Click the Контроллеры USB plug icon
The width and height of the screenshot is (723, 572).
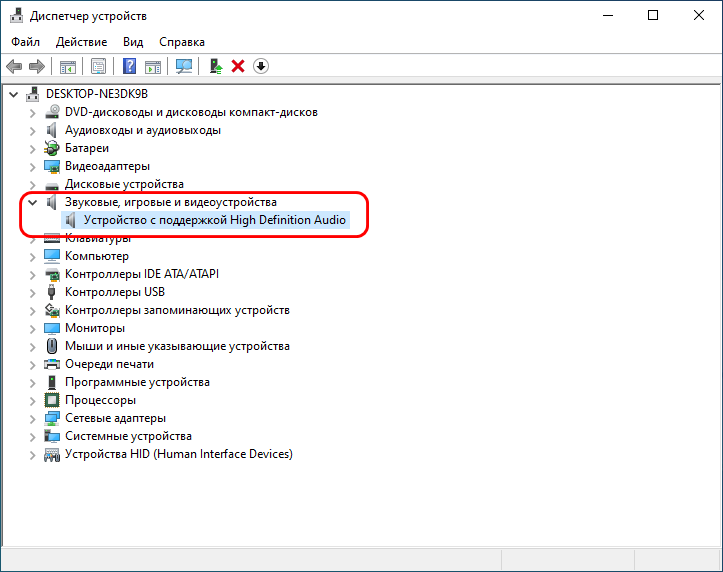point(52,292)
